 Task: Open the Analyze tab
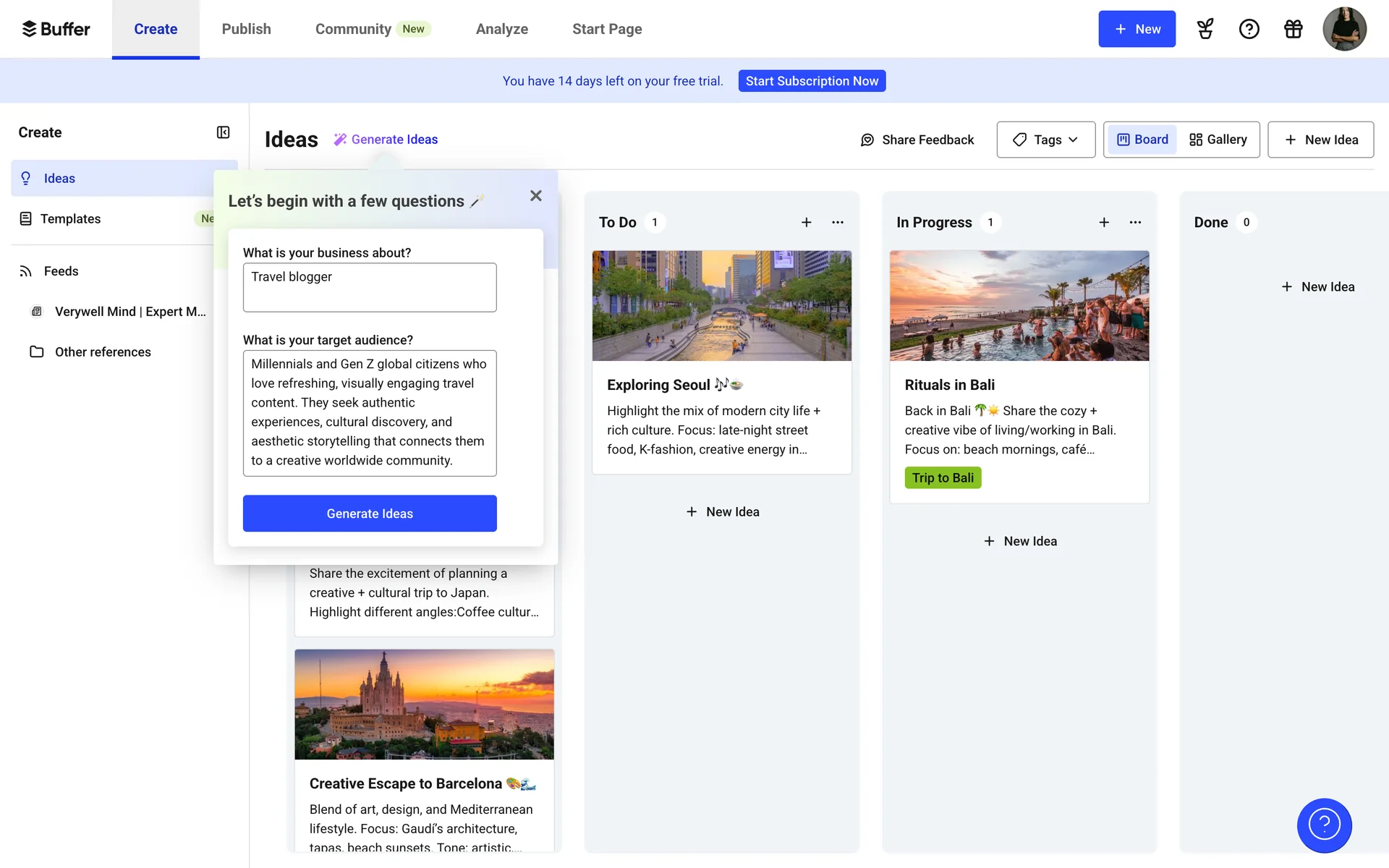(x=501, y=29)
